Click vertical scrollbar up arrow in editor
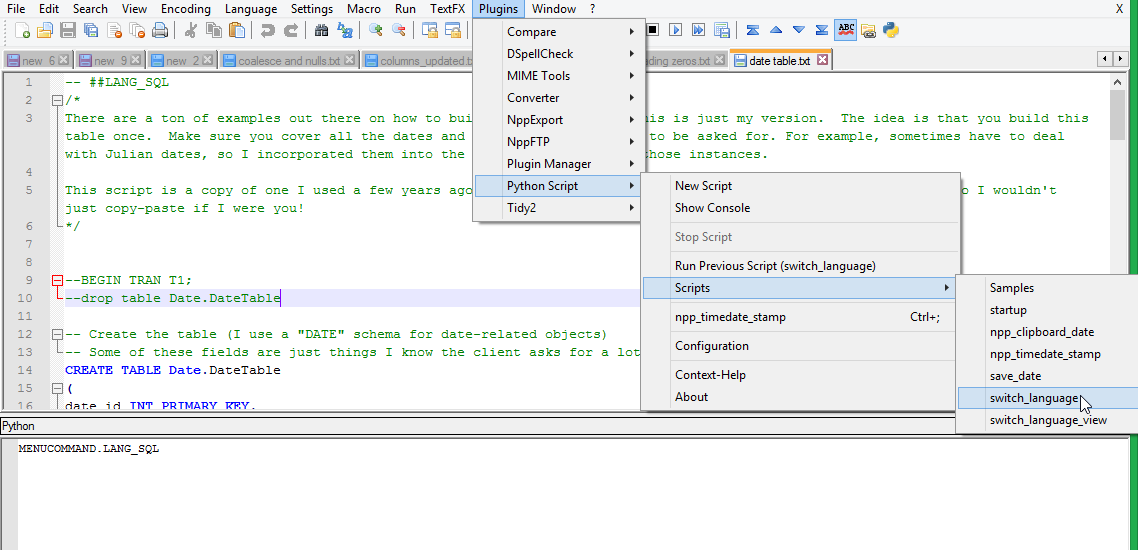The image size is (1138, 550). tap(1118, 81)
